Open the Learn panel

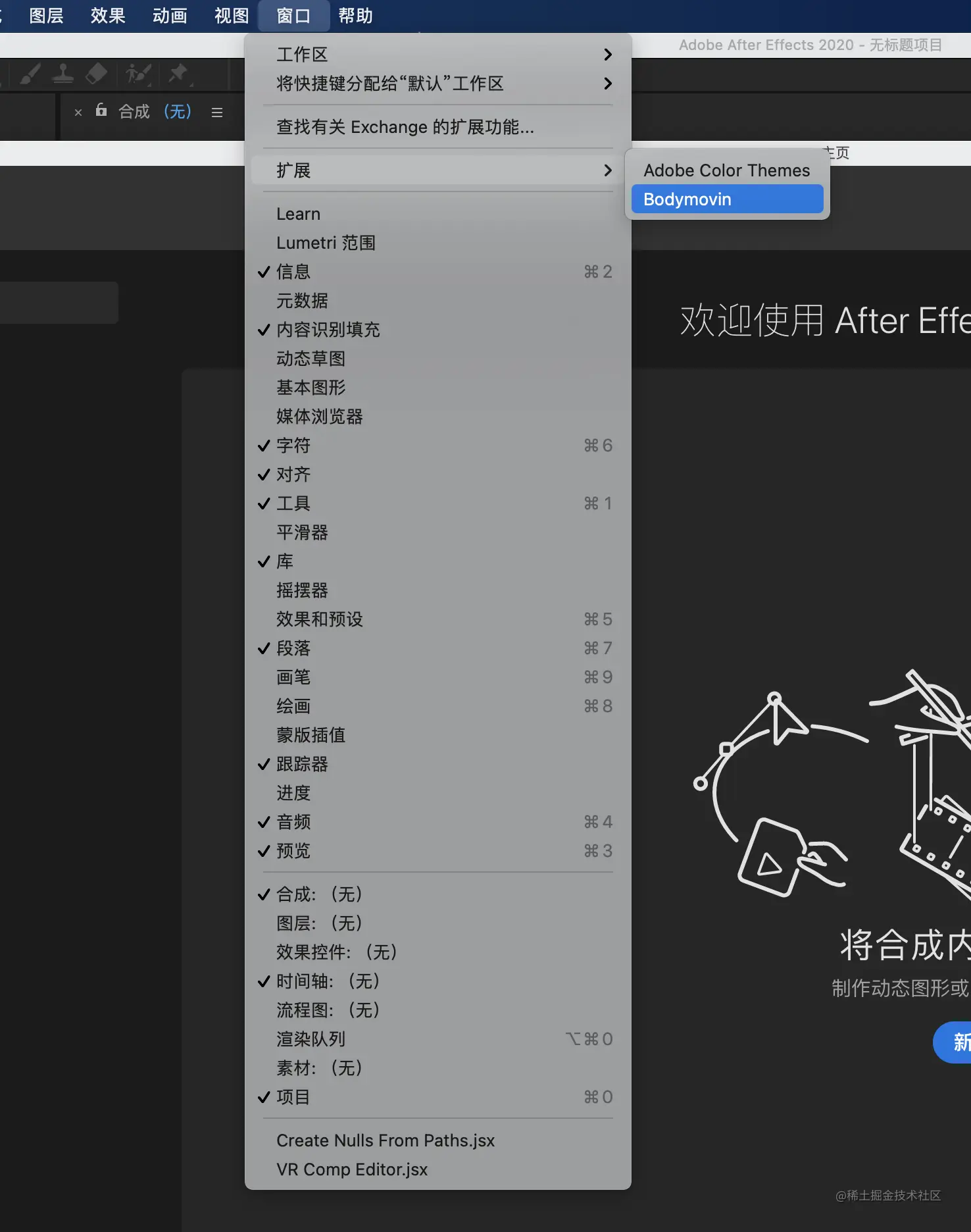[437, 214]
